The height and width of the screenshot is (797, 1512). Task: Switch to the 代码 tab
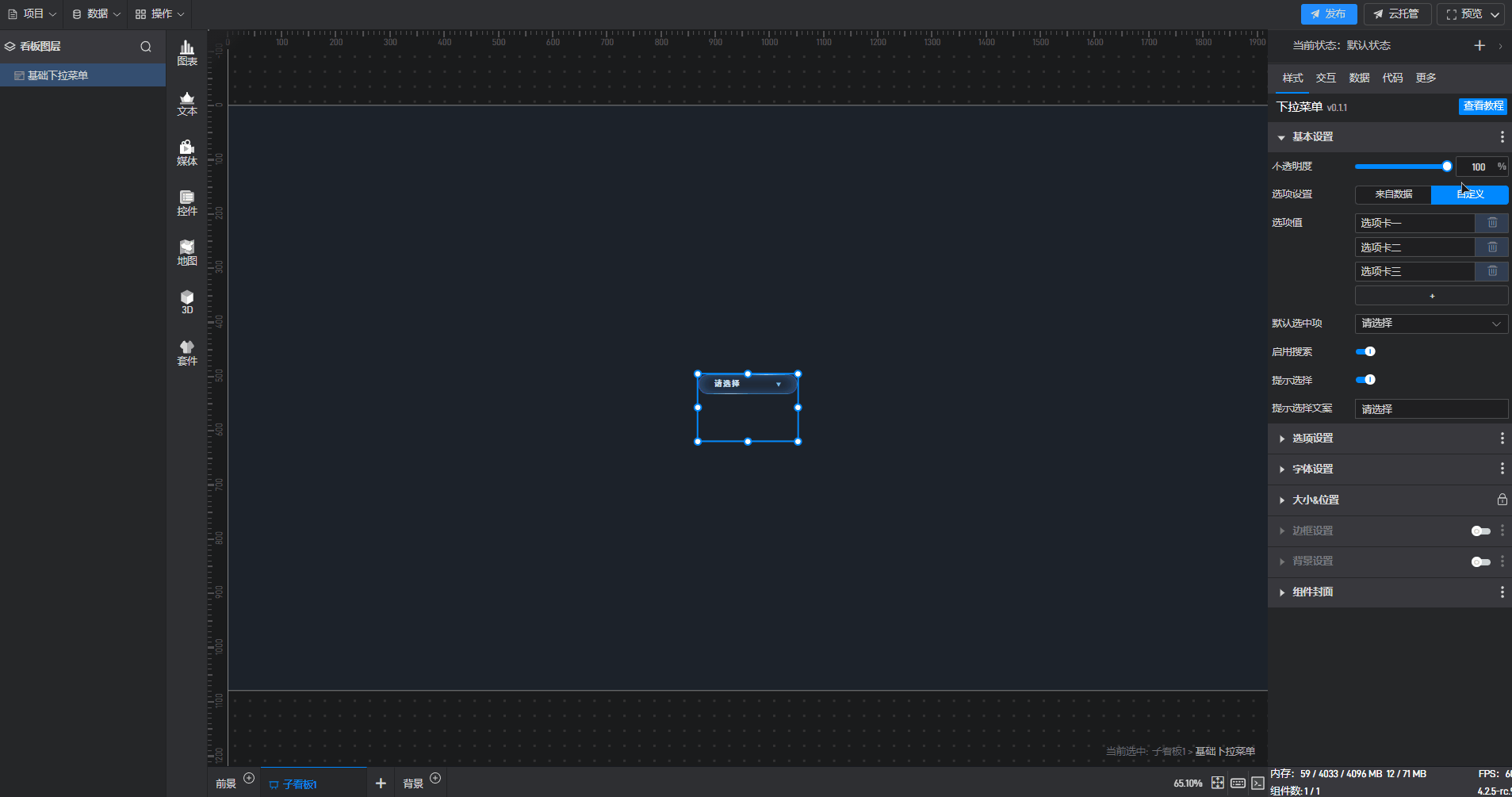click(1392, 78)
